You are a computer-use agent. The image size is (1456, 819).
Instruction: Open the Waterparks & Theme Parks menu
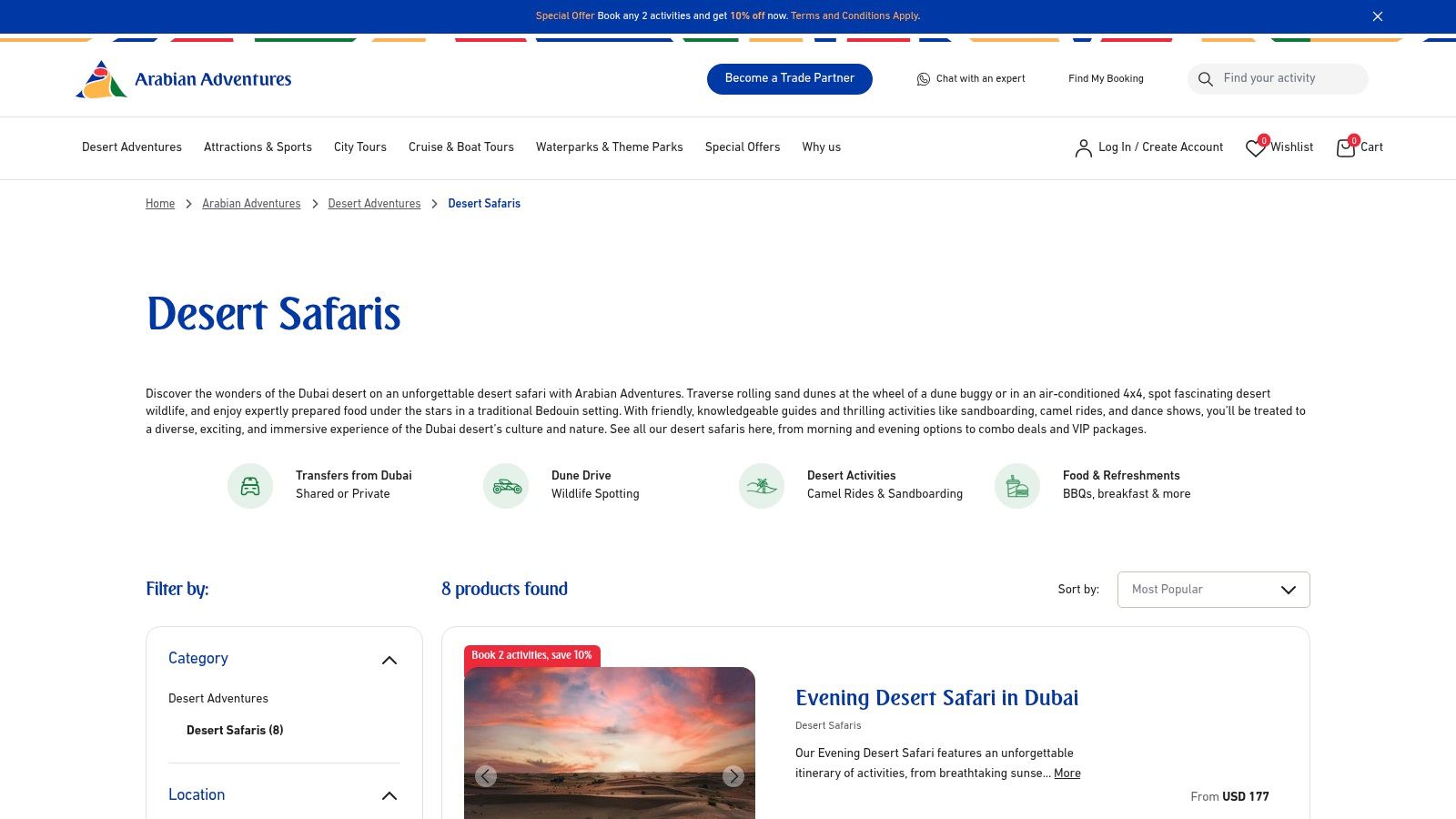coord(609,147)
